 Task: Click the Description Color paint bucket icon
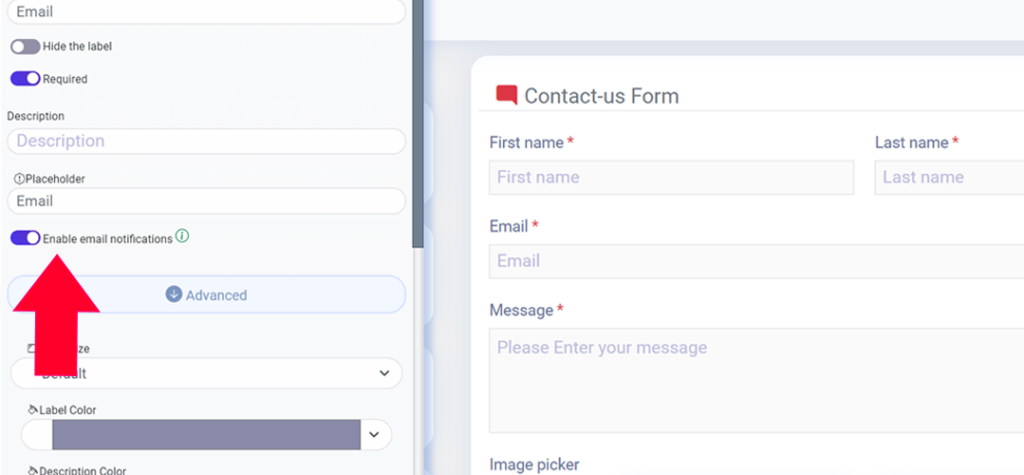click(x=33, y=470)
